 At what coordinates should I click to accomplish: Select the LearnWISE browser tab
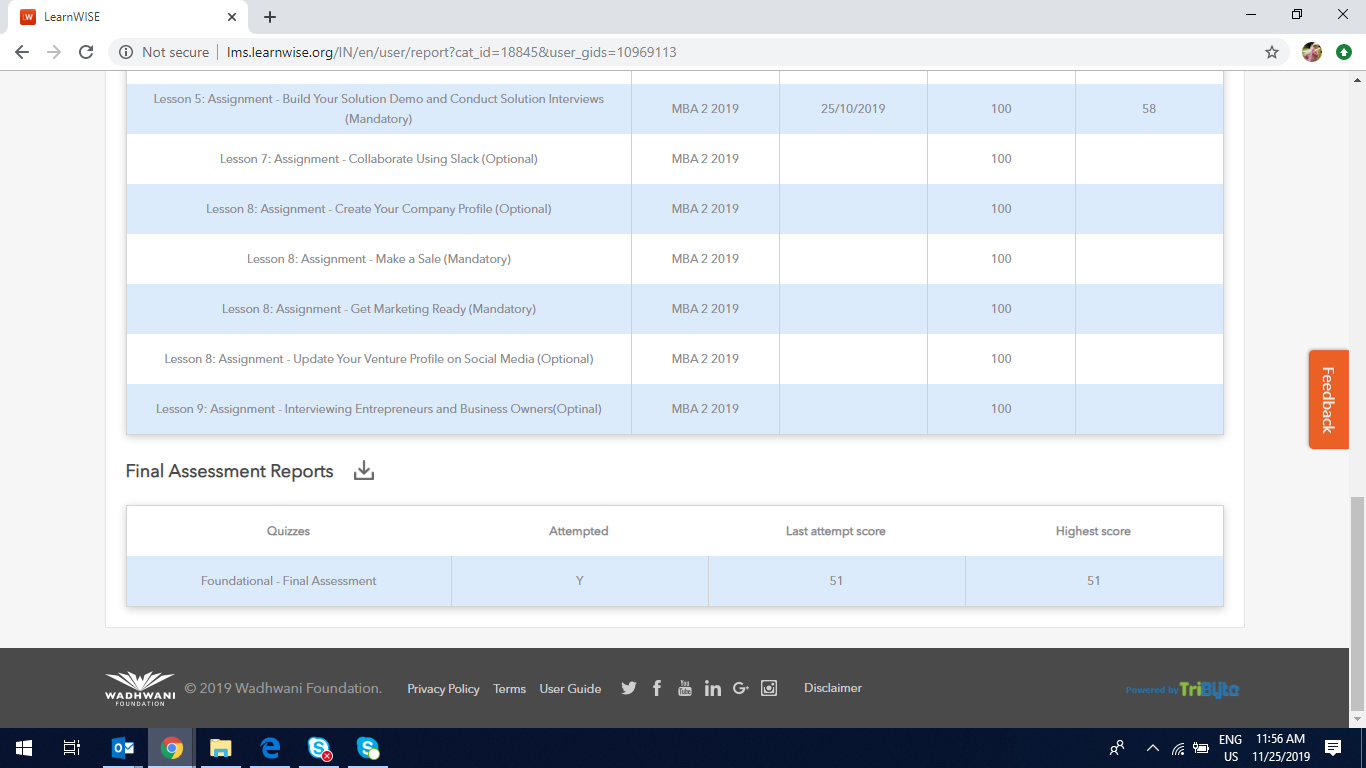pyautogui.click(x=128, y=17)
